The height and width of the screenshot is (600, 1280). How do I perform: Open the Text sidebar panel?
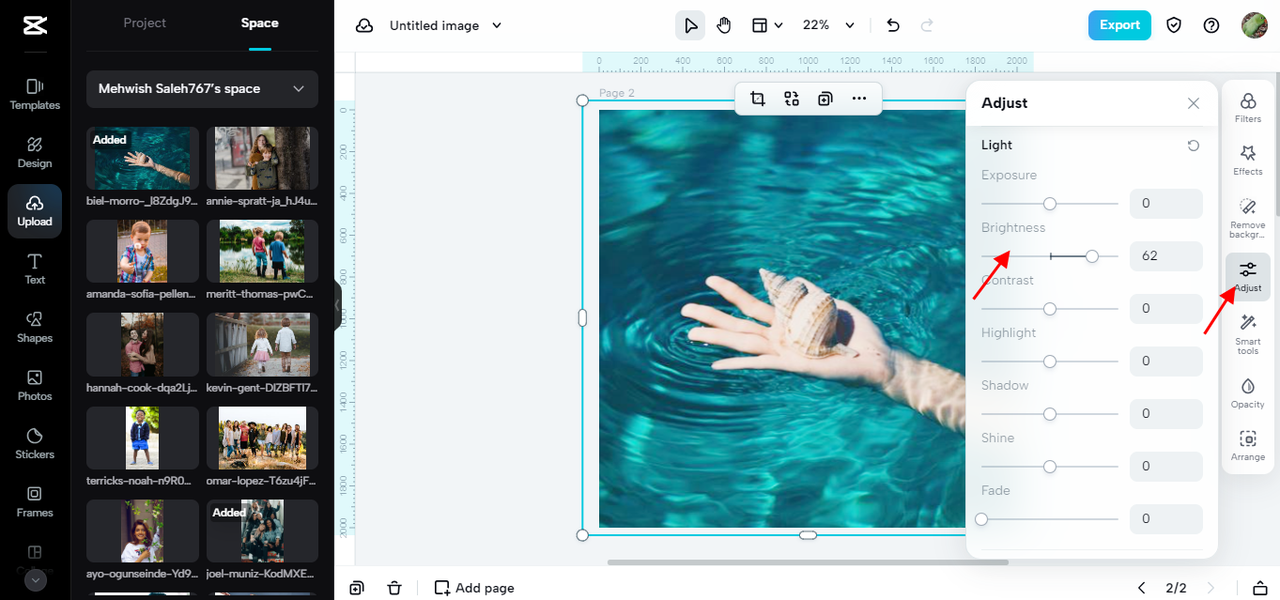(x=35, y=269)
